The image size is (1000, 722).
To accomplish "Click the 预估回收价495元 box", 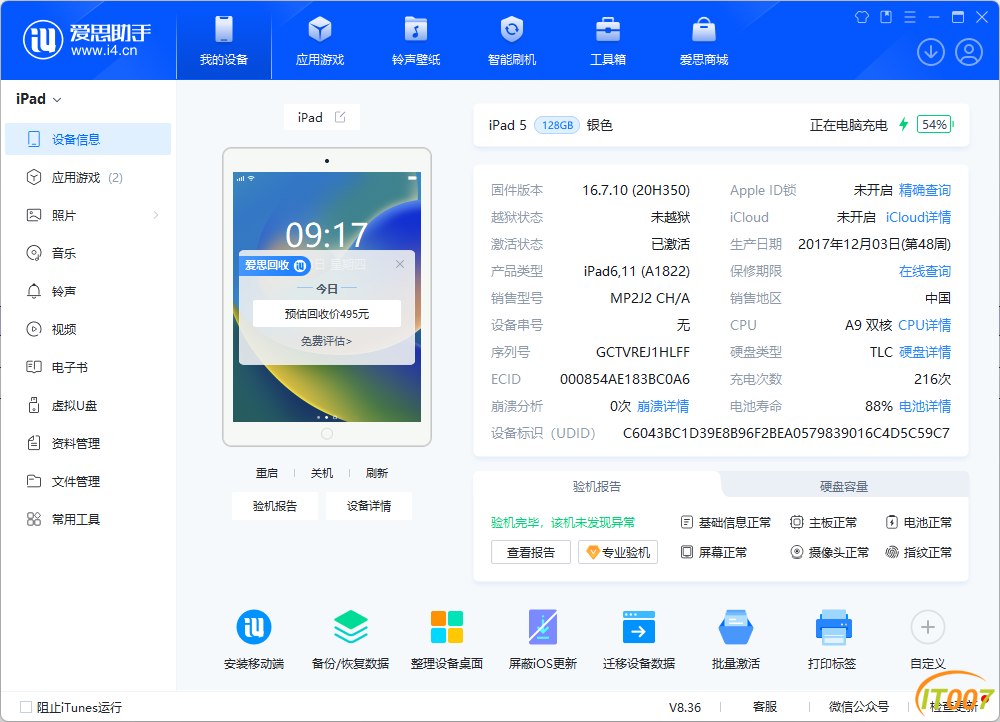I will pos(327,314).
